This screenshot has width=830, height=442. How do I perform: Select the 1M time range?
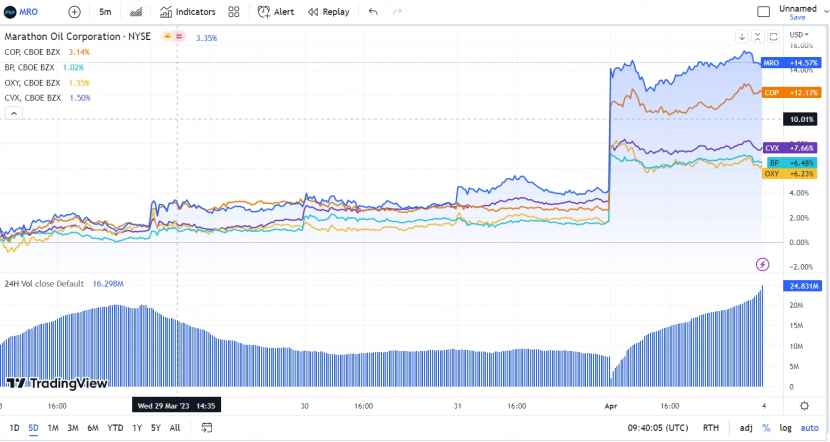coord(53,428)
